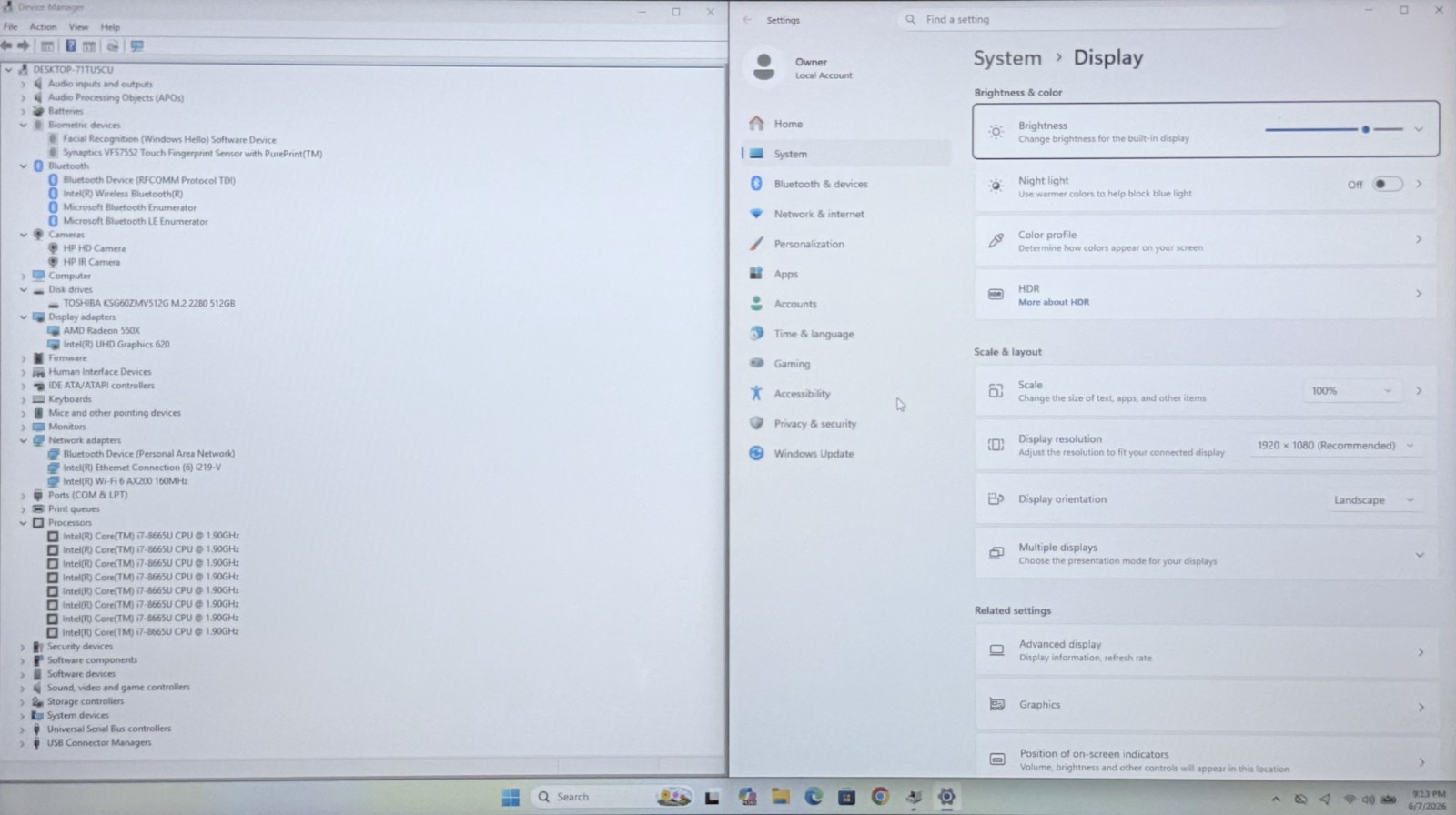Open Personalization settings page
This screenshot has height=815, width=1456.
point(808,244)
